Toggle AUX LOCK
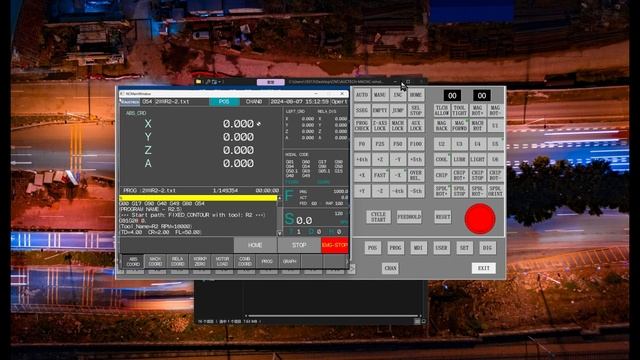This screenshot has height=360, width=640. click(x=416, y=125)
